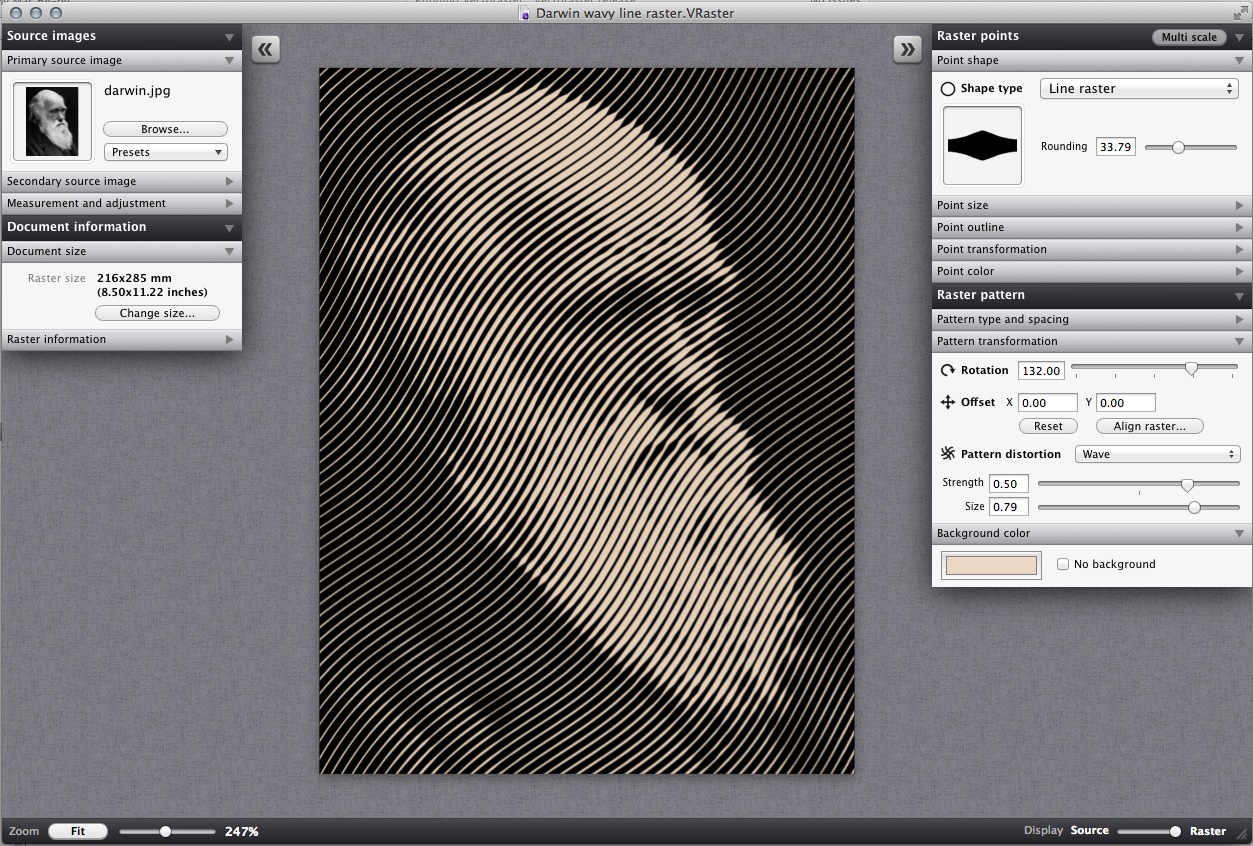1253x846 pixels.
Task: Toggle the Multi scale button
Action: [x=1189, y=37]
